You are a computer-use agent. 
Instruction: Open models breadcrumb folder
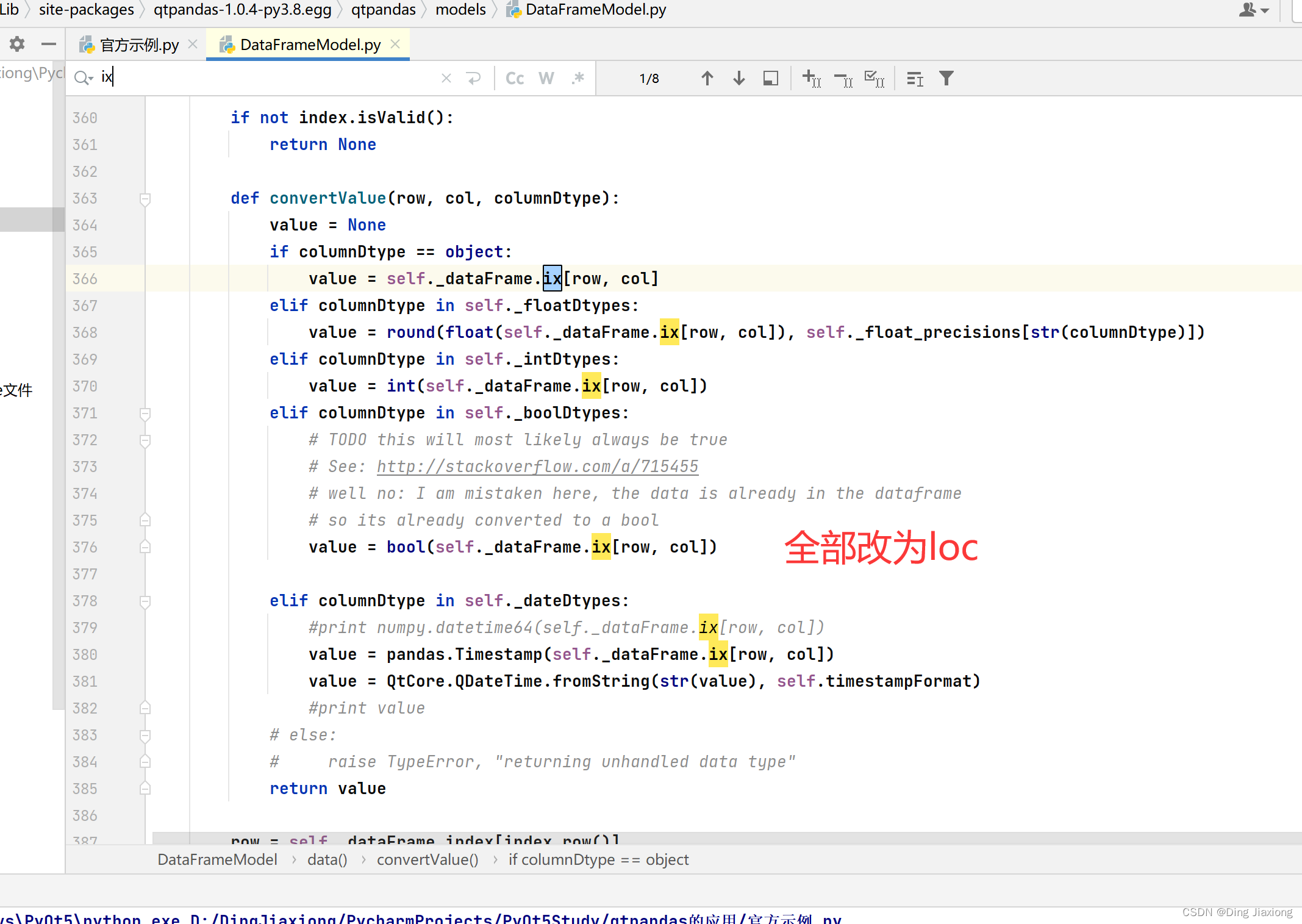coord(460,9)
